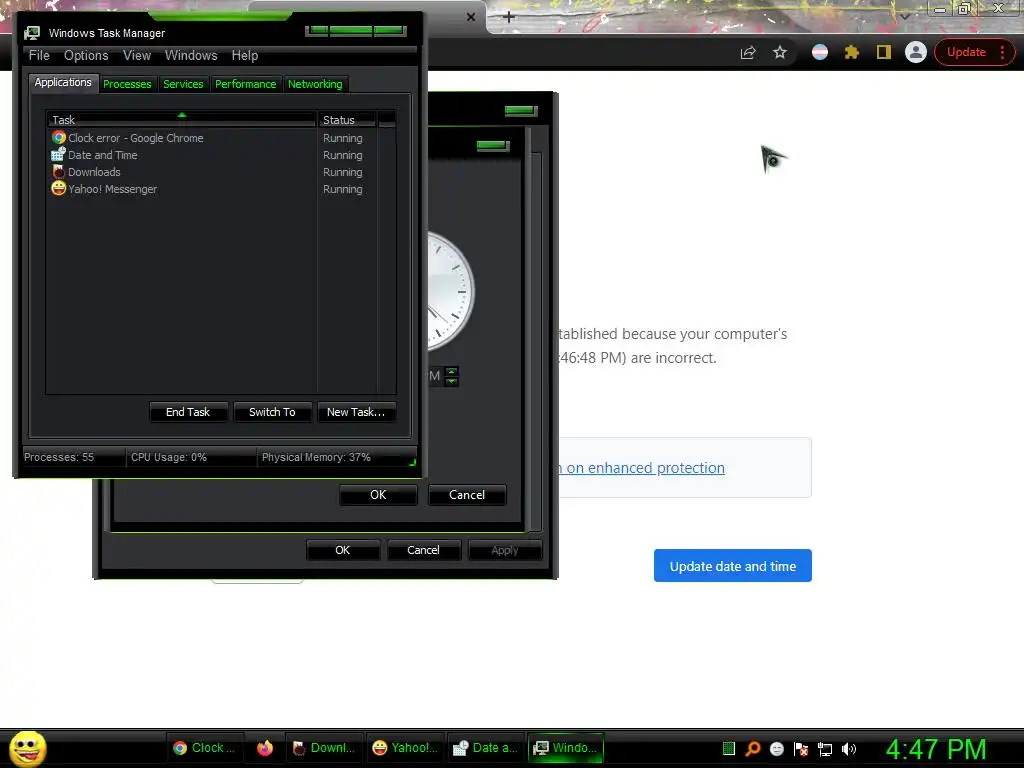Click the 4:47 PM taskbar clock

936,749
